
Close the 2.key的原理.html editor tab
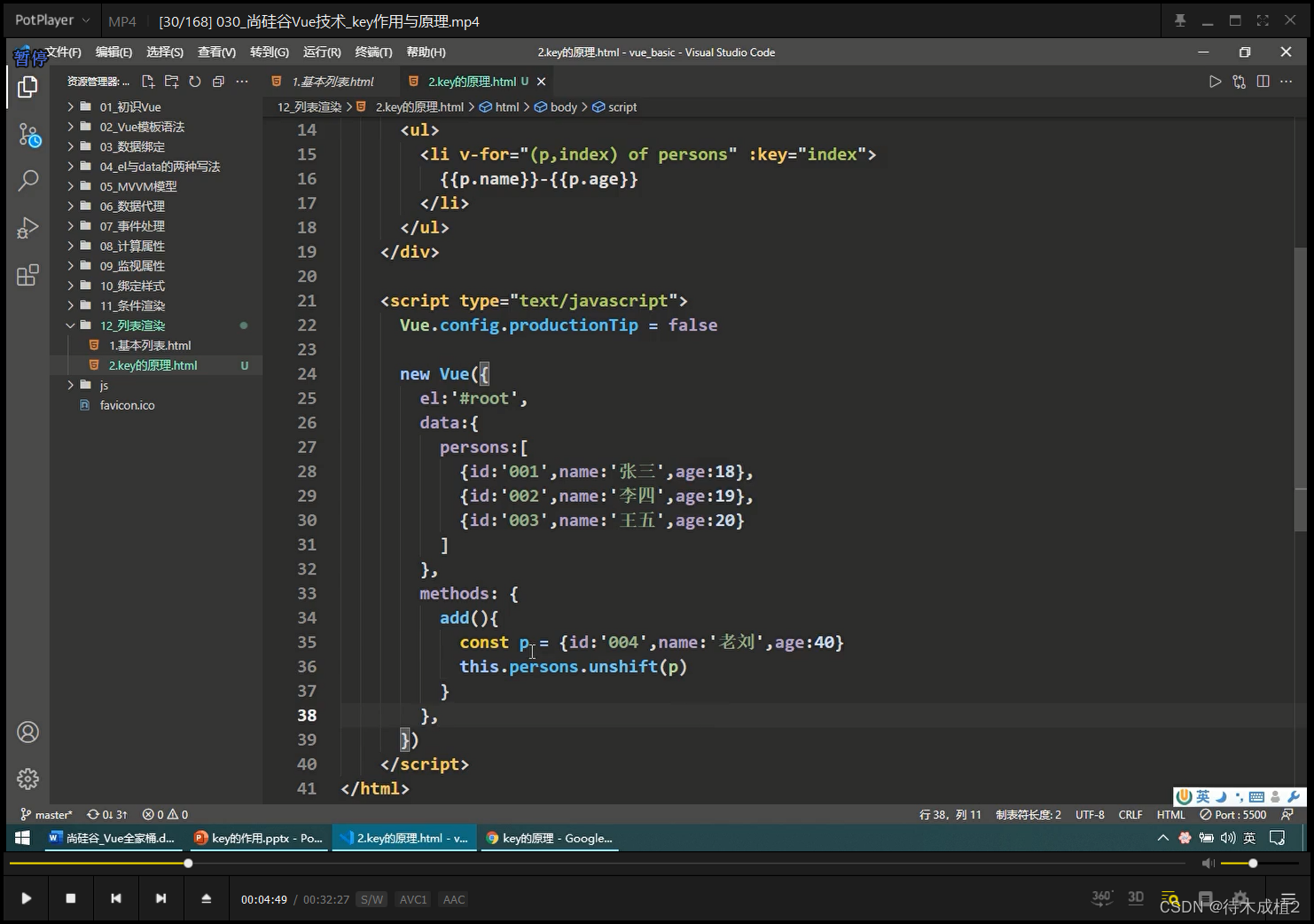click(x=541, y=82)
